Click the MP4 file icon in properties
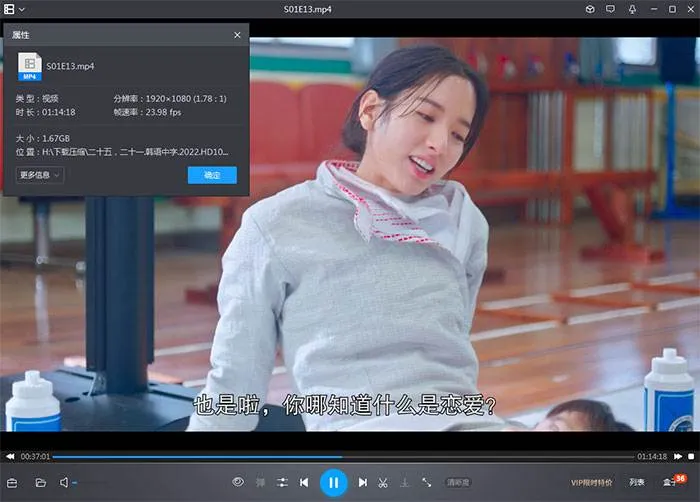 click(x=29, y=67)
